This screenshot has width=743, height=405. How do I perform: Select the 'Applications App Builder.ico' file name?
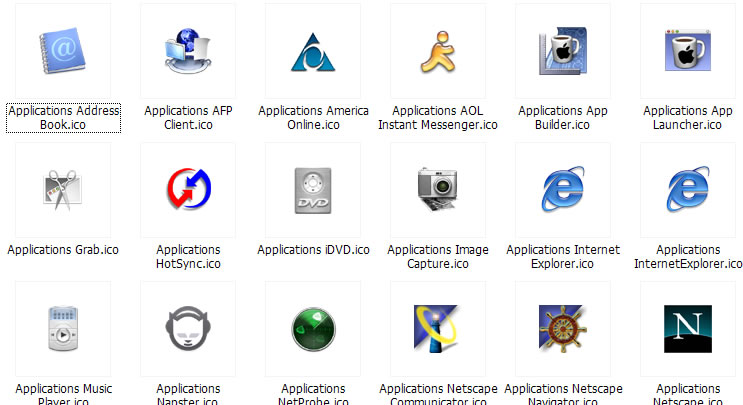click(563, 118)
